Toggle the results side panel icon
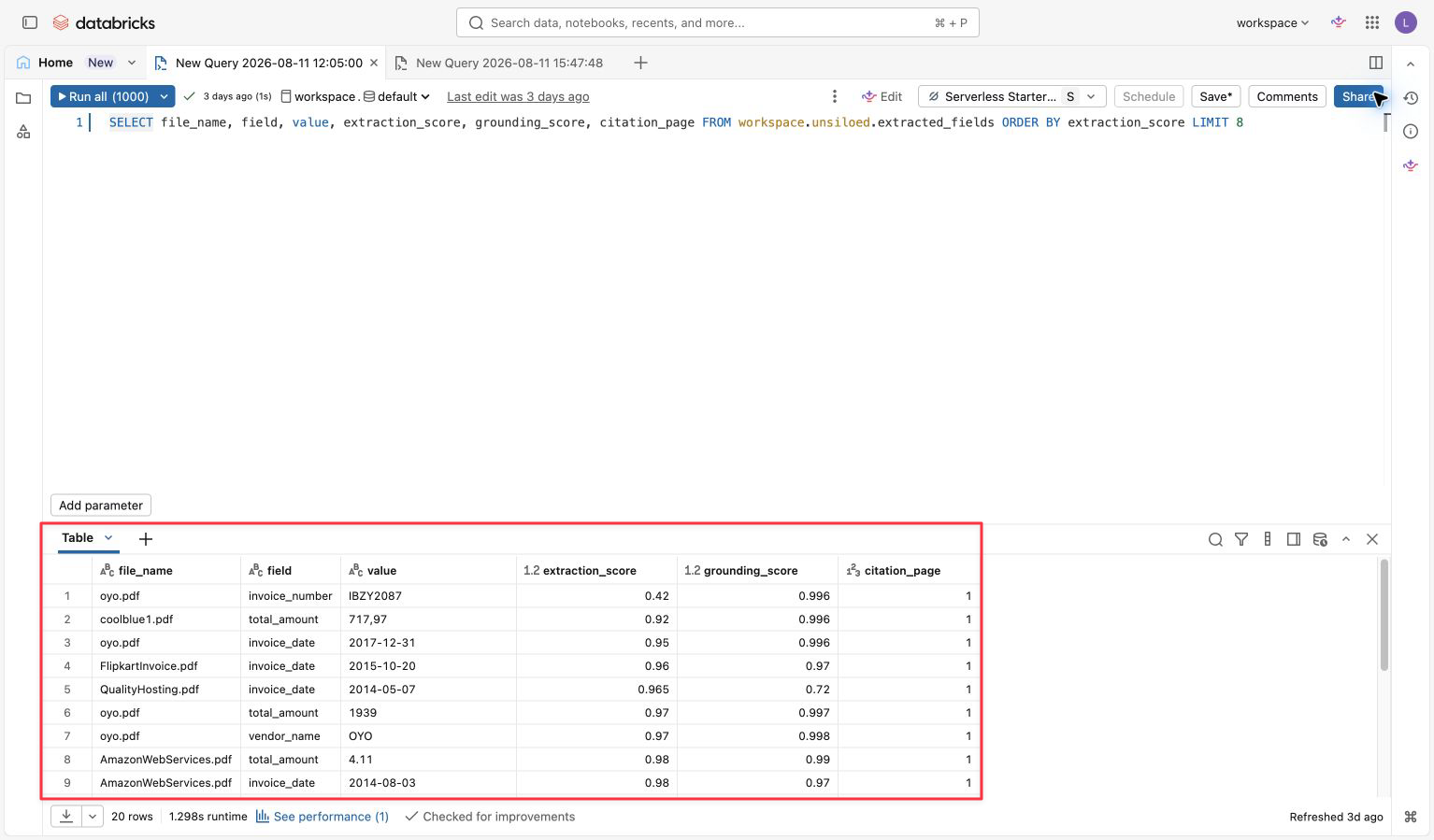Screen dimensions: 1434x840 [x=1294, y=539]
